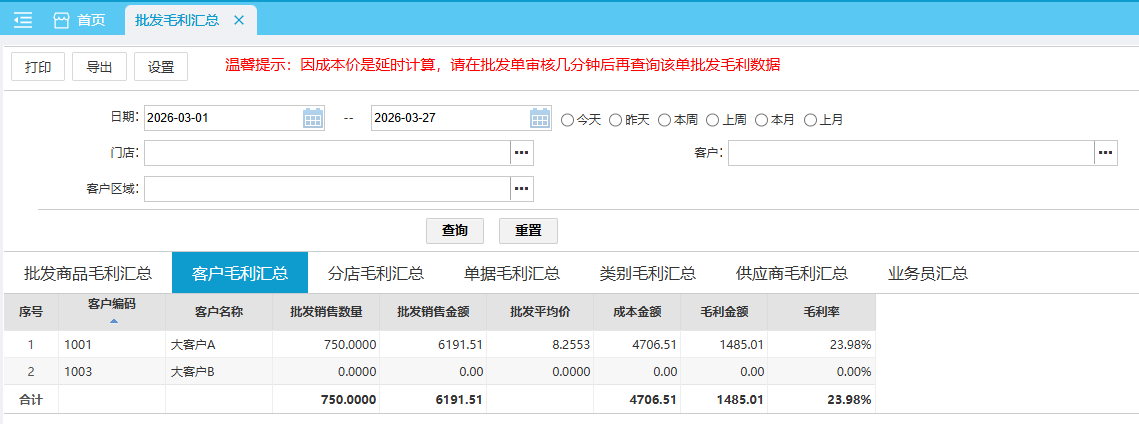
Task: Pick the 本月 radio option
Action: click(762, 120)
